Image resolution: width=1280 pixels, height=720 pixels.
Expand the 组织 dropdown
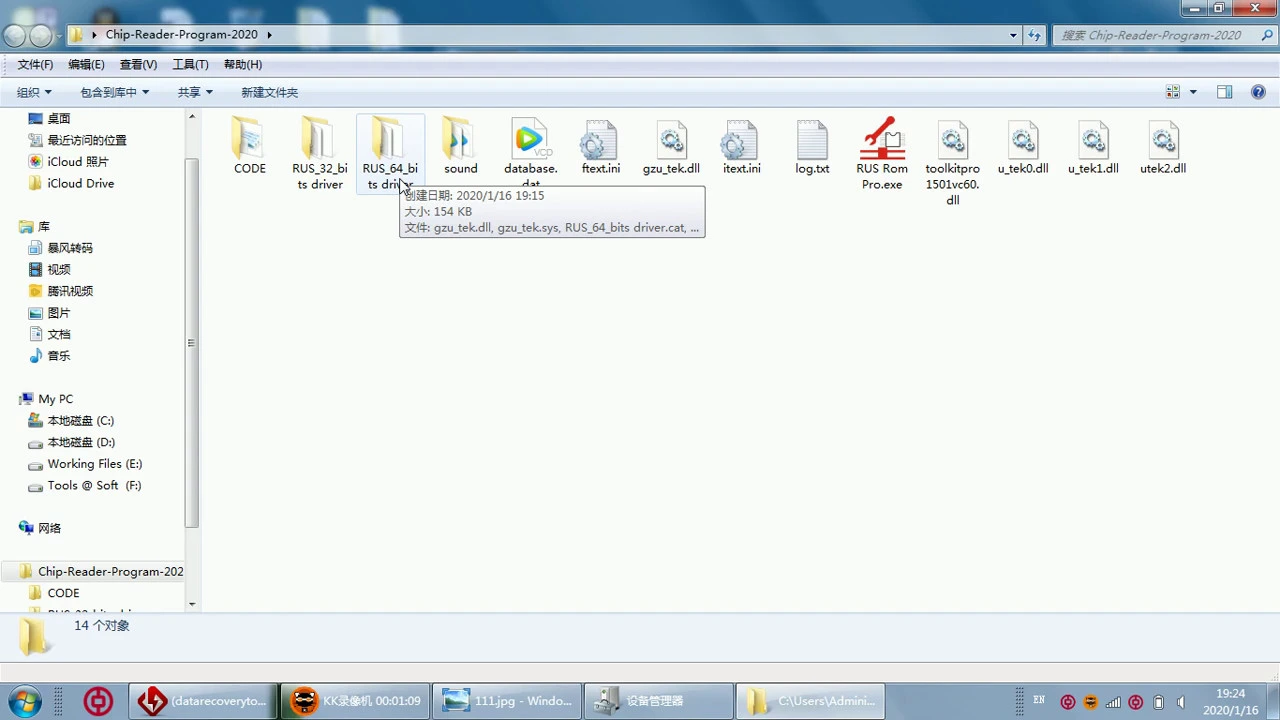click(x=34, y=92)
